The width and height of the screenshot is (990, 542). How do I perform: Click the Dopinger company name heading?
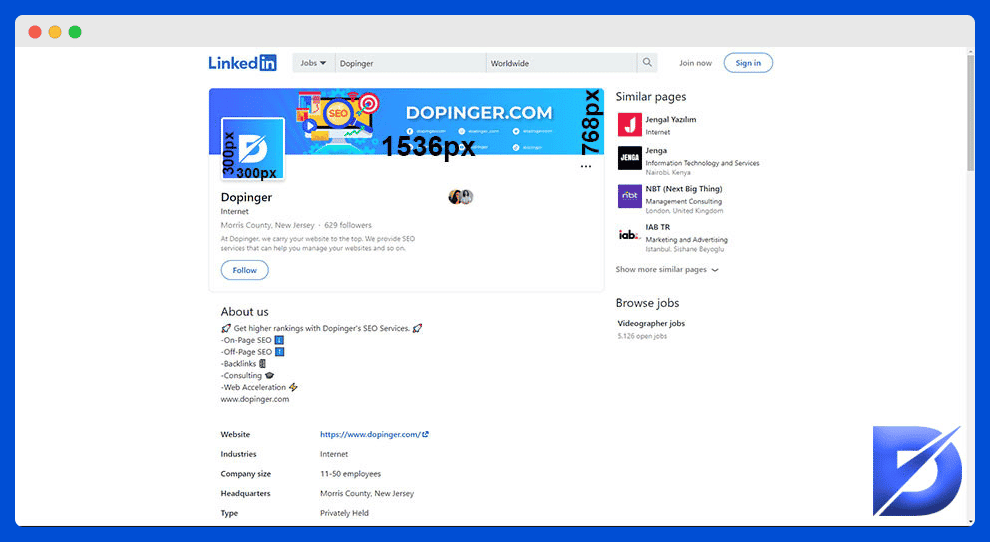coord(246,197)
